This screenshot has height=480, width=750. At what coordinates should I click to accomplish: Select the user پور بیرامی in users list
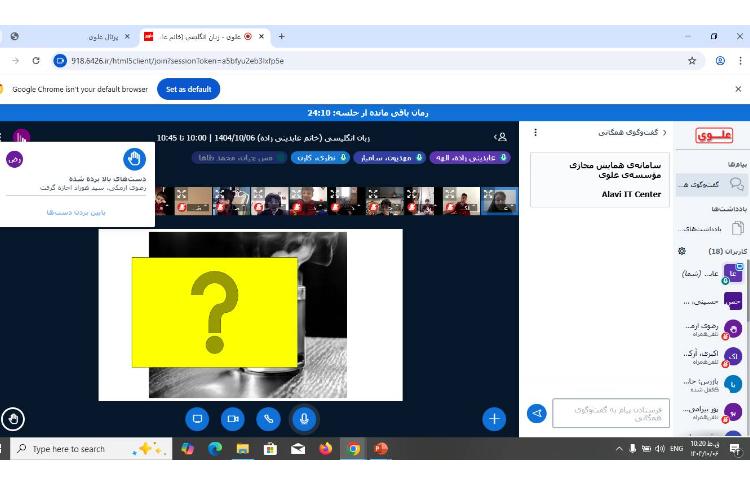coord(712,412)
